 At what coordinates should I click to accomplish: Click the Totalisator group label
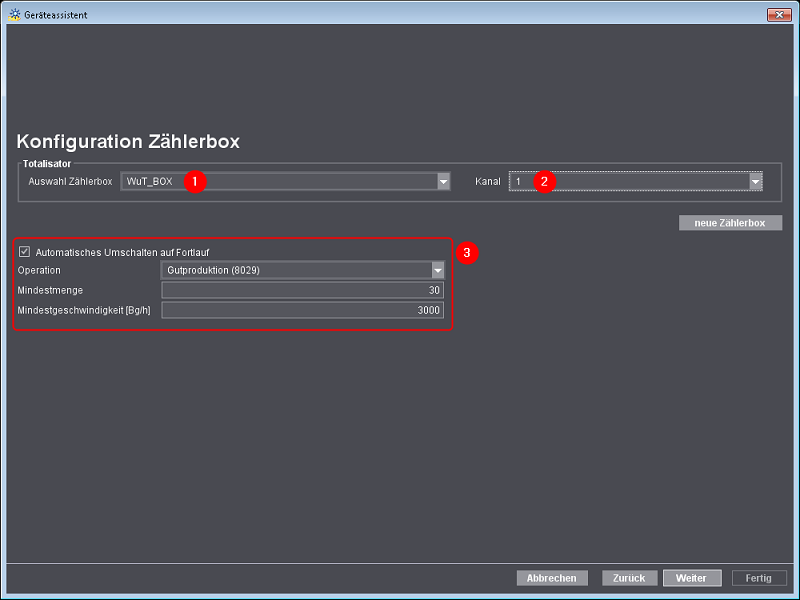(49, 162)
